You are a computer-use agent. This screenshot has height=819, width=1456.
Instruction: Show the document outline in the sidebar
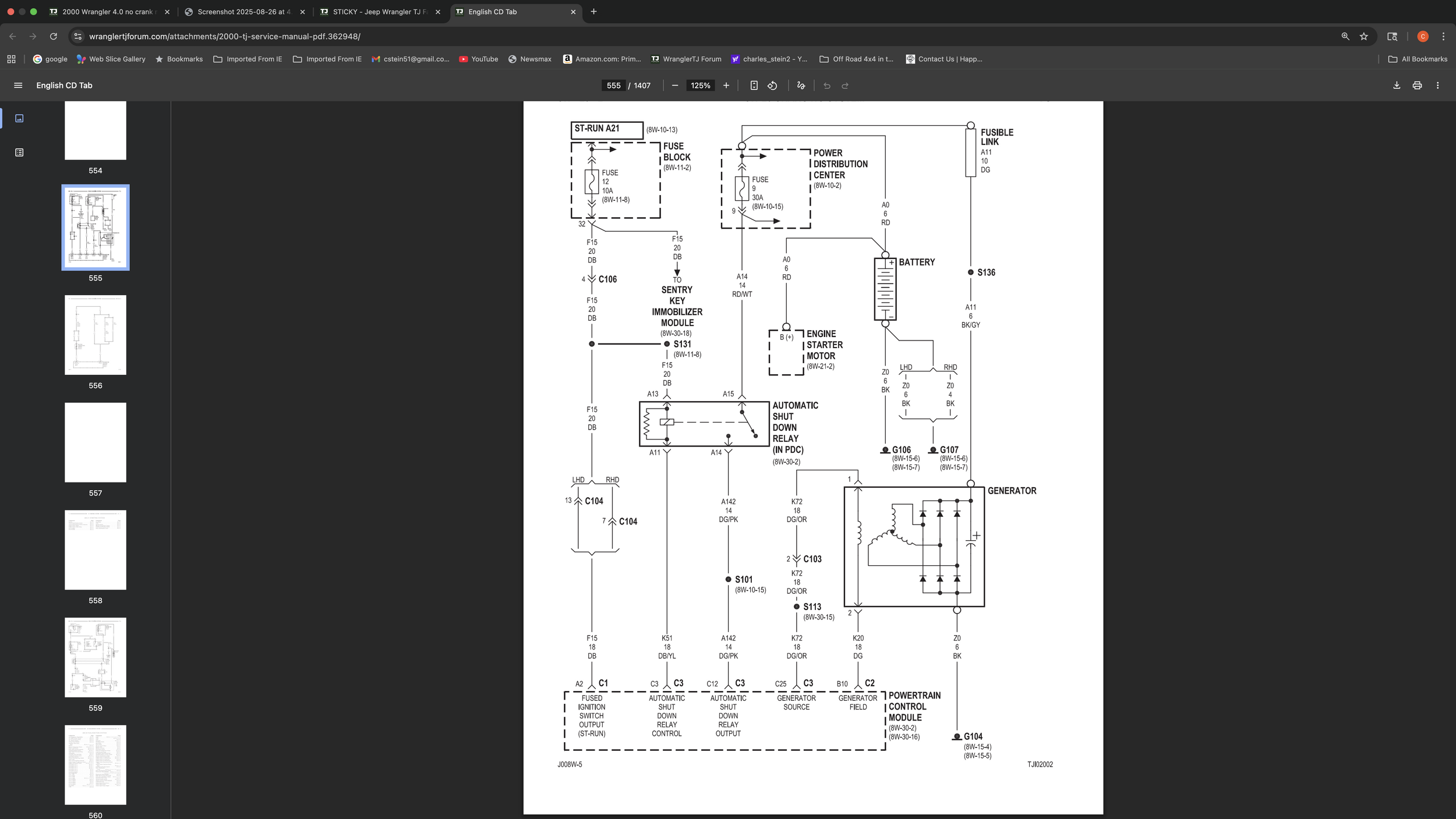coord(19,152)
